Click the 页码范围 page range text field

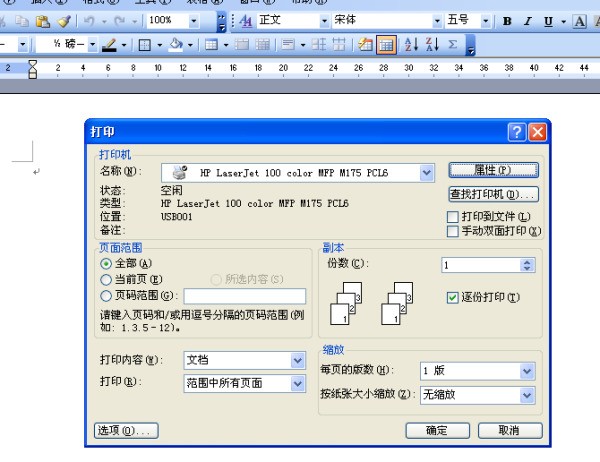coord(244,296)
